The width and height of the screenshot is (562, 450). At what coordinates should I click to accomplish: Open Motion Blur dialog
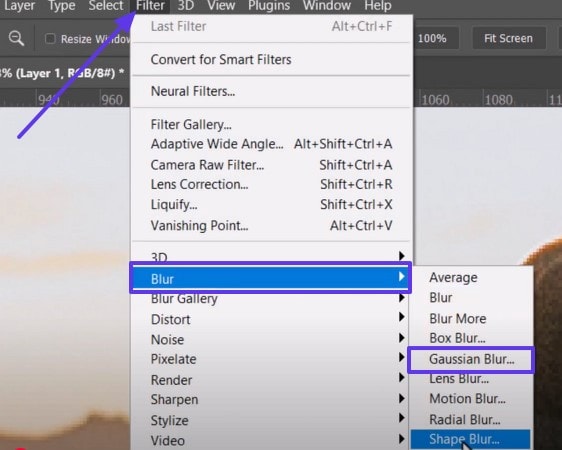pyautogui.click(x=470, y=399)
